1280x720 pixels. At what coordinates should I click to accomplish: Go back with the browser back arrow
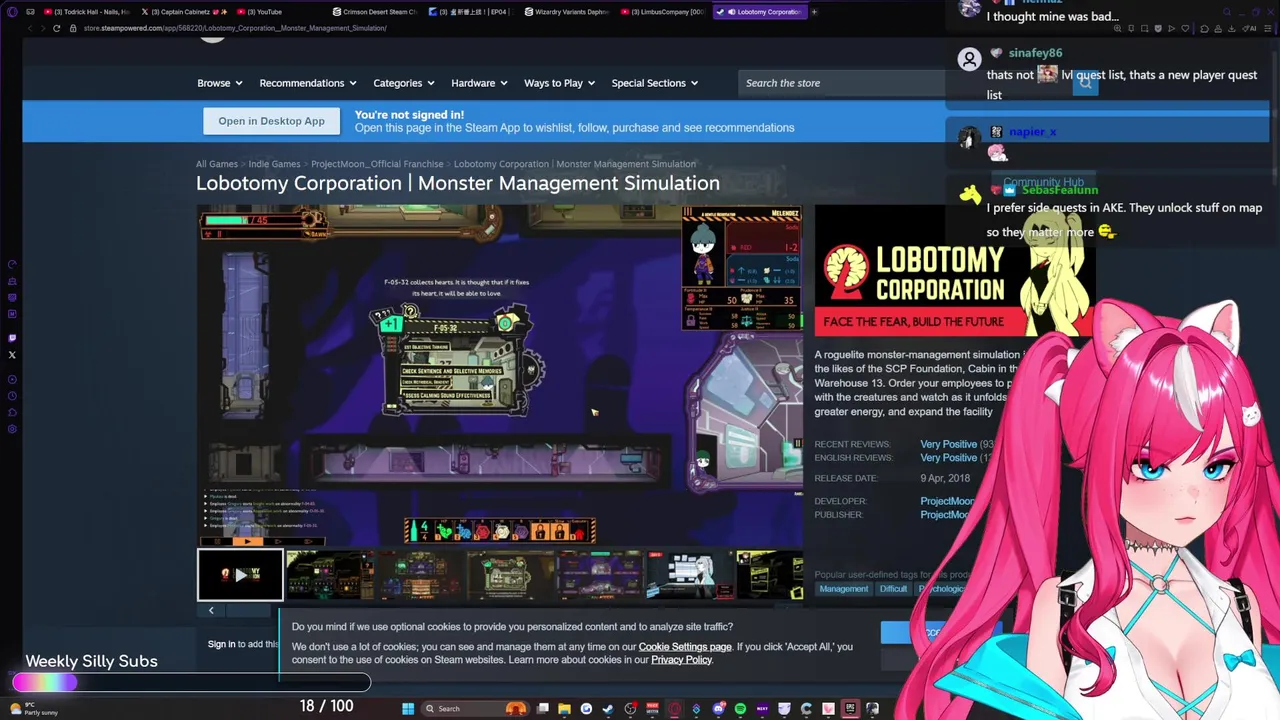point(30,28)
